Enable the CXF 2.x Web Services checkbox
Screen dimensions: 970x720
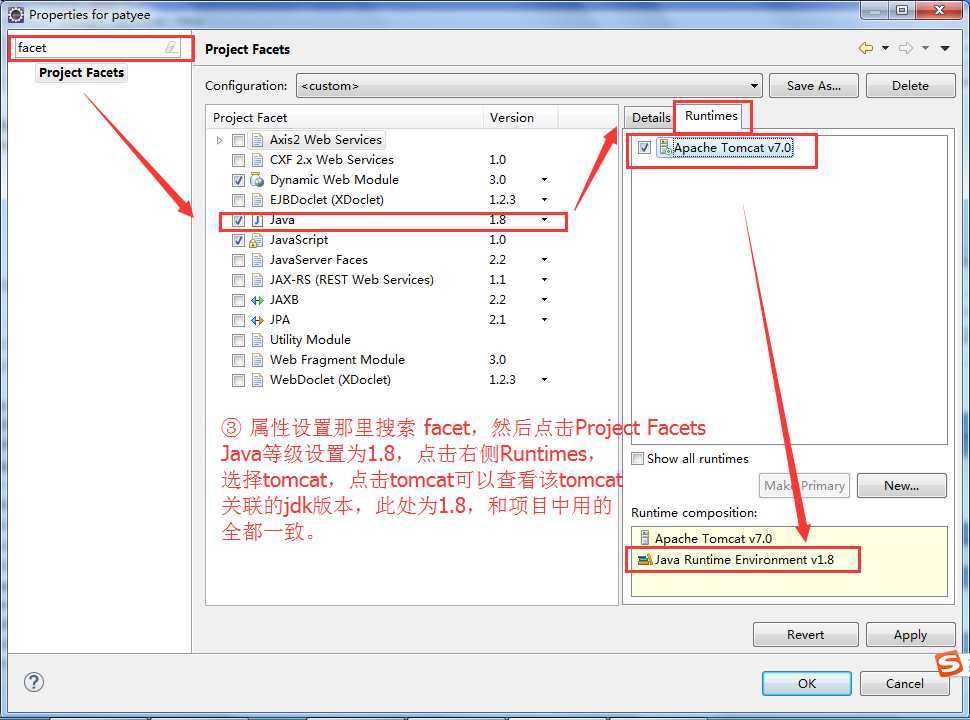tap(238, 160)
